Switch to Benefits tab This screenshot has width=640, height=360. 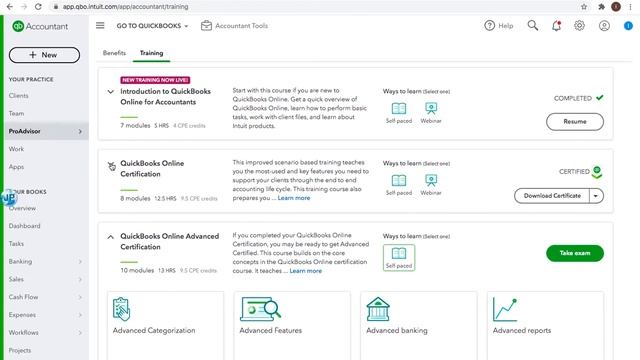coord(114,53)
